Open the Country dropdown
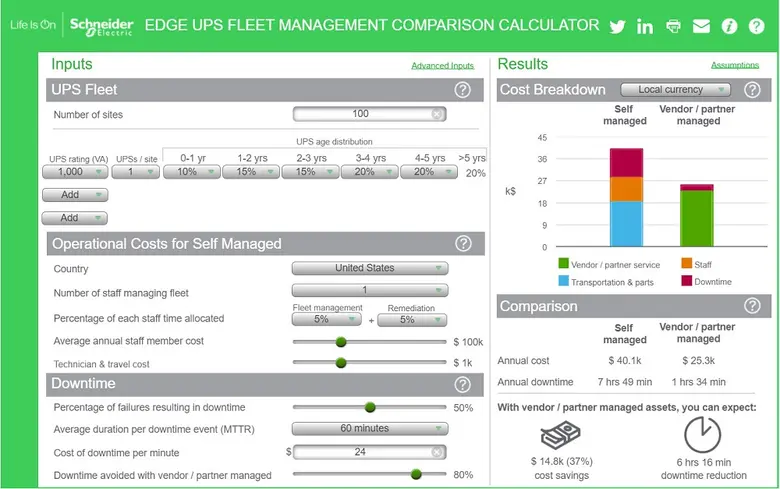Screen dimensions: 780x489 click(369, 268)
